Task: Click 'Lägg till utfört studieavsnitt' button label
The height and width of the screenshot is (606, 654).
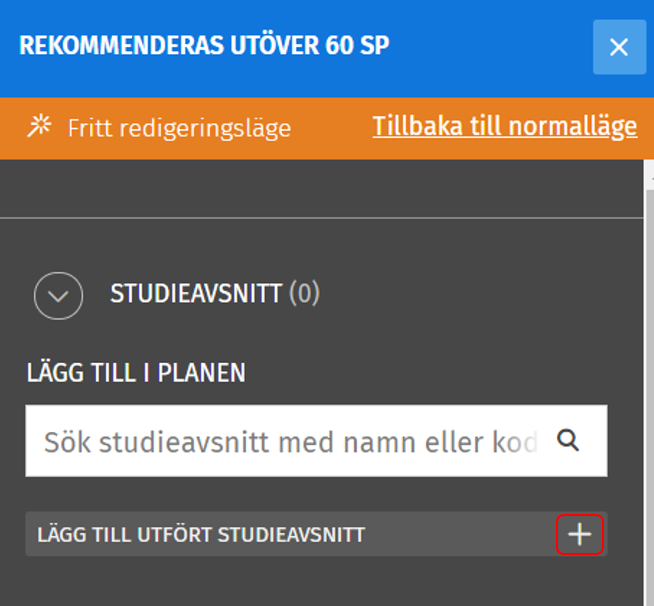Action: coord(200,535)
